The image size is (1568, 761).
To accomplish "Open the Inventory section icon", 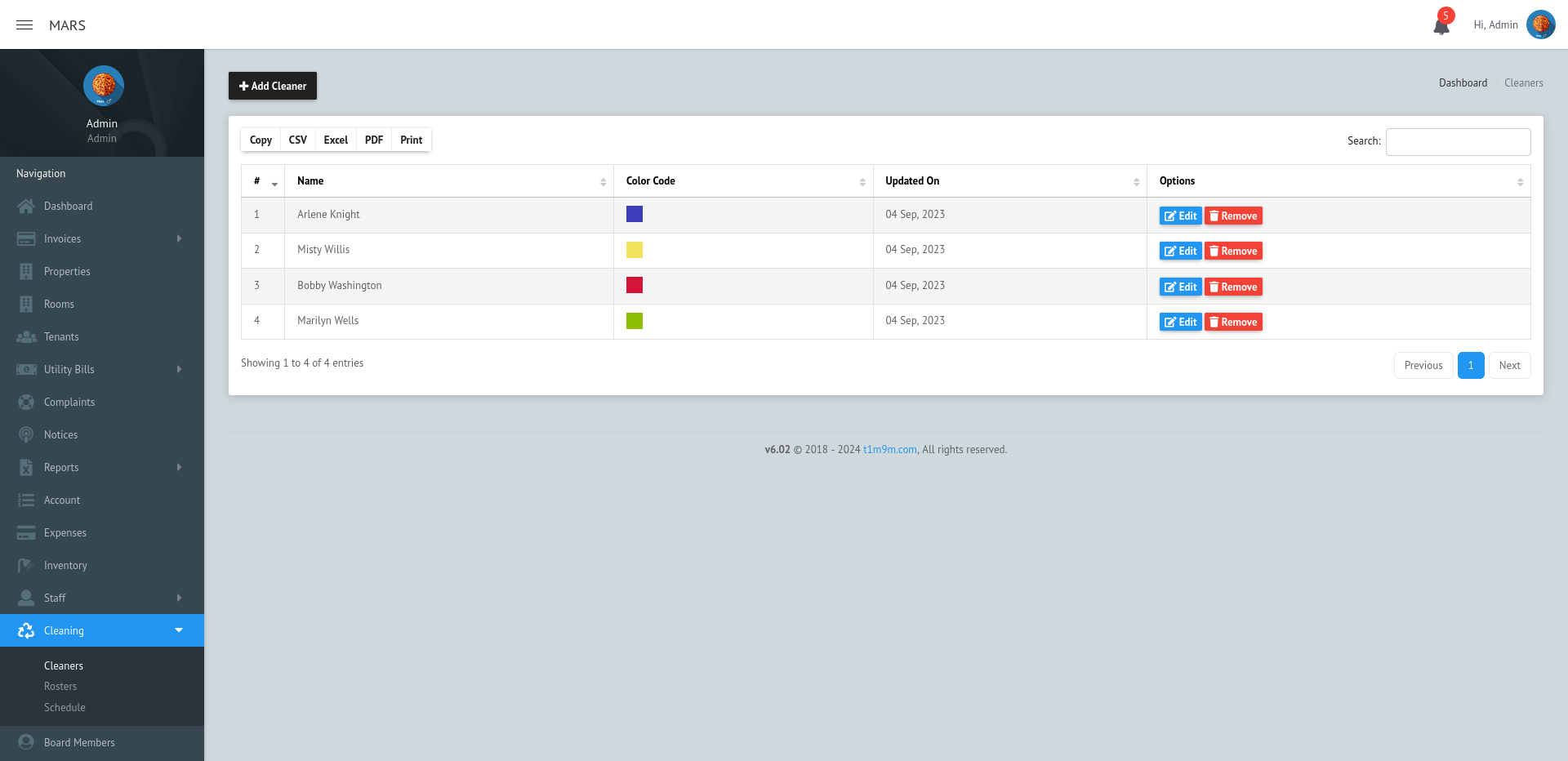I will coord(27,565).
